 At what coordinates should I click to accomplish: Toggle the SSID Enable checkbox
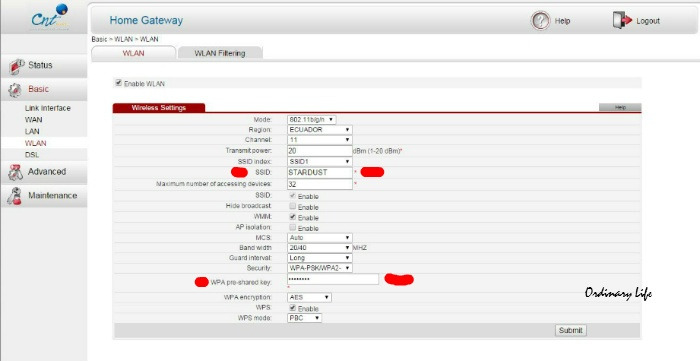click(292, 196)
